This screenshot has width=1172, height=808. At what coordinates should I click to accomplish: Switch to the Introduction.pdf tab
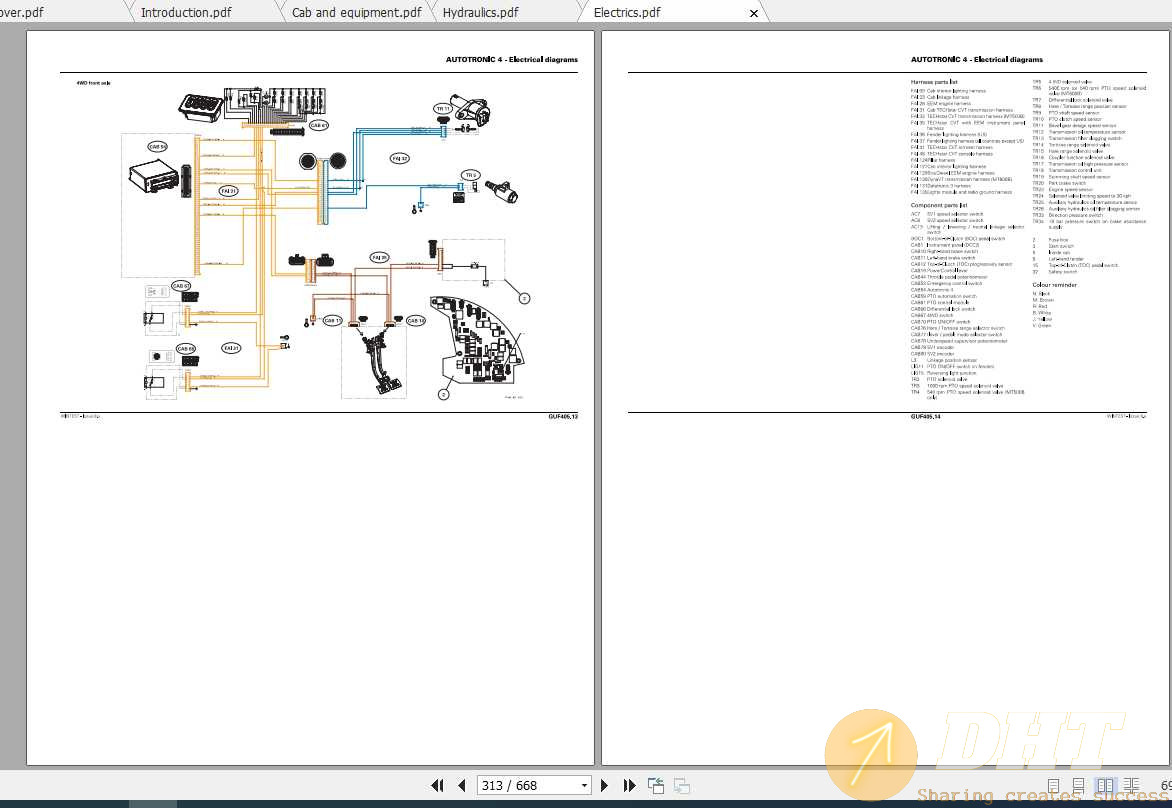click(186, 12)
